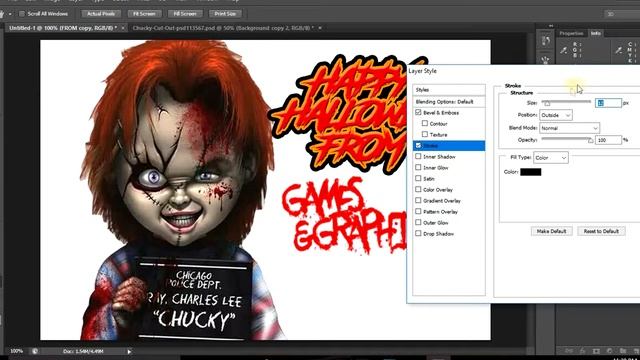Click the status bar arrow next to Doc size

pos(129,351)
